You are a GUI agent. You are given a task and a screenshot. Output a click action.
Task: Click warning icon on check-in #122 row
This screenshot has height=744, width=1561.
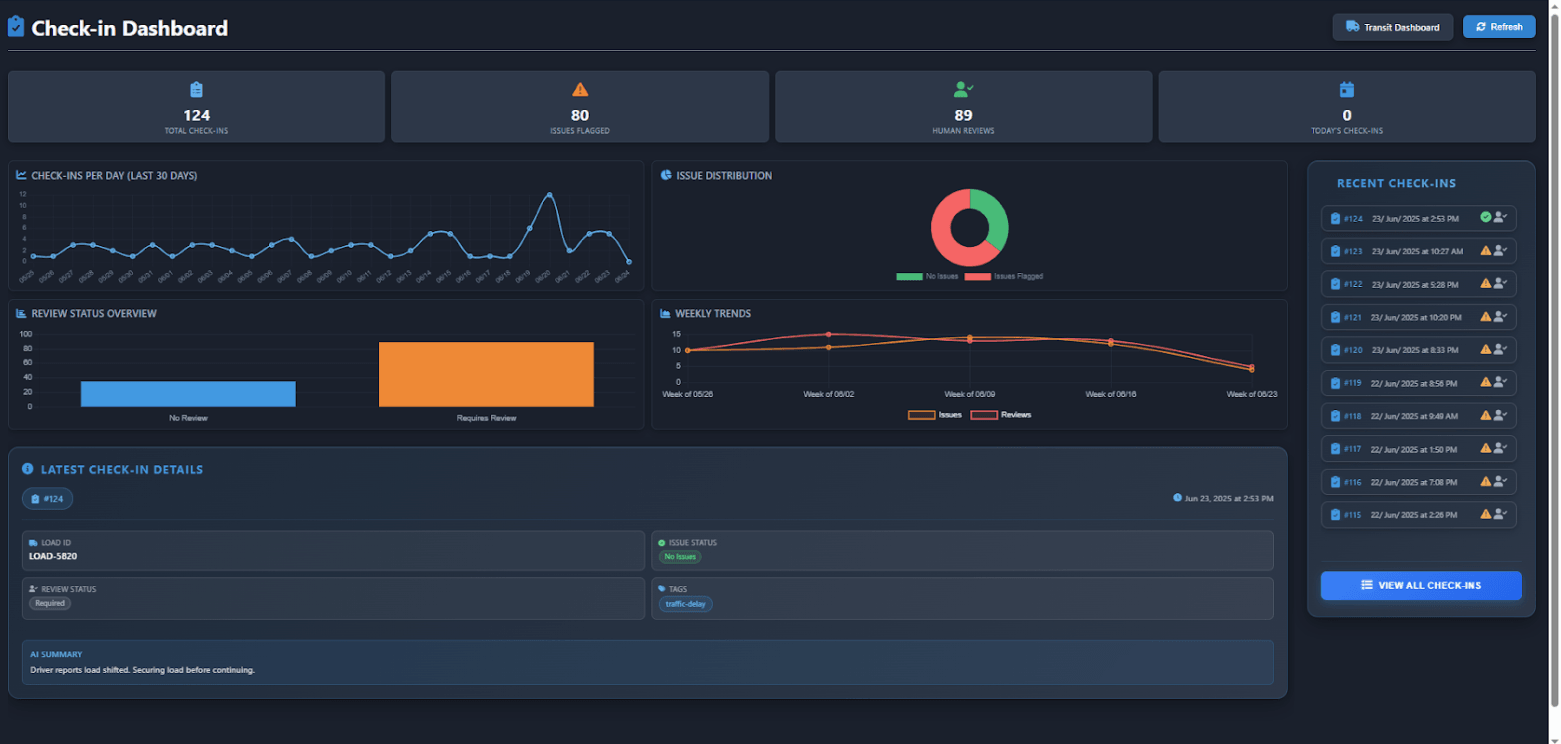coord(1486,284)
